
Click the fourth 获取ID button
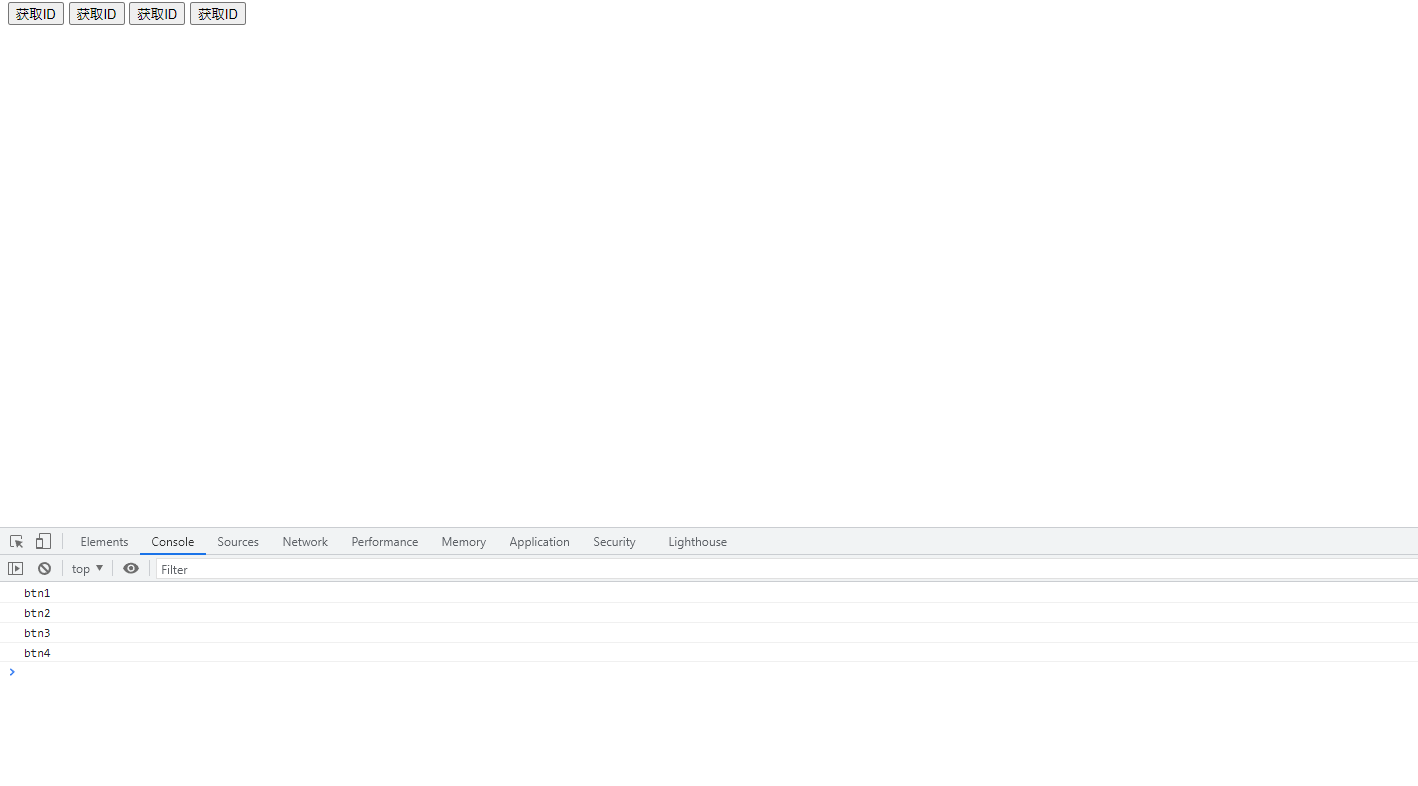coord(218,14)
